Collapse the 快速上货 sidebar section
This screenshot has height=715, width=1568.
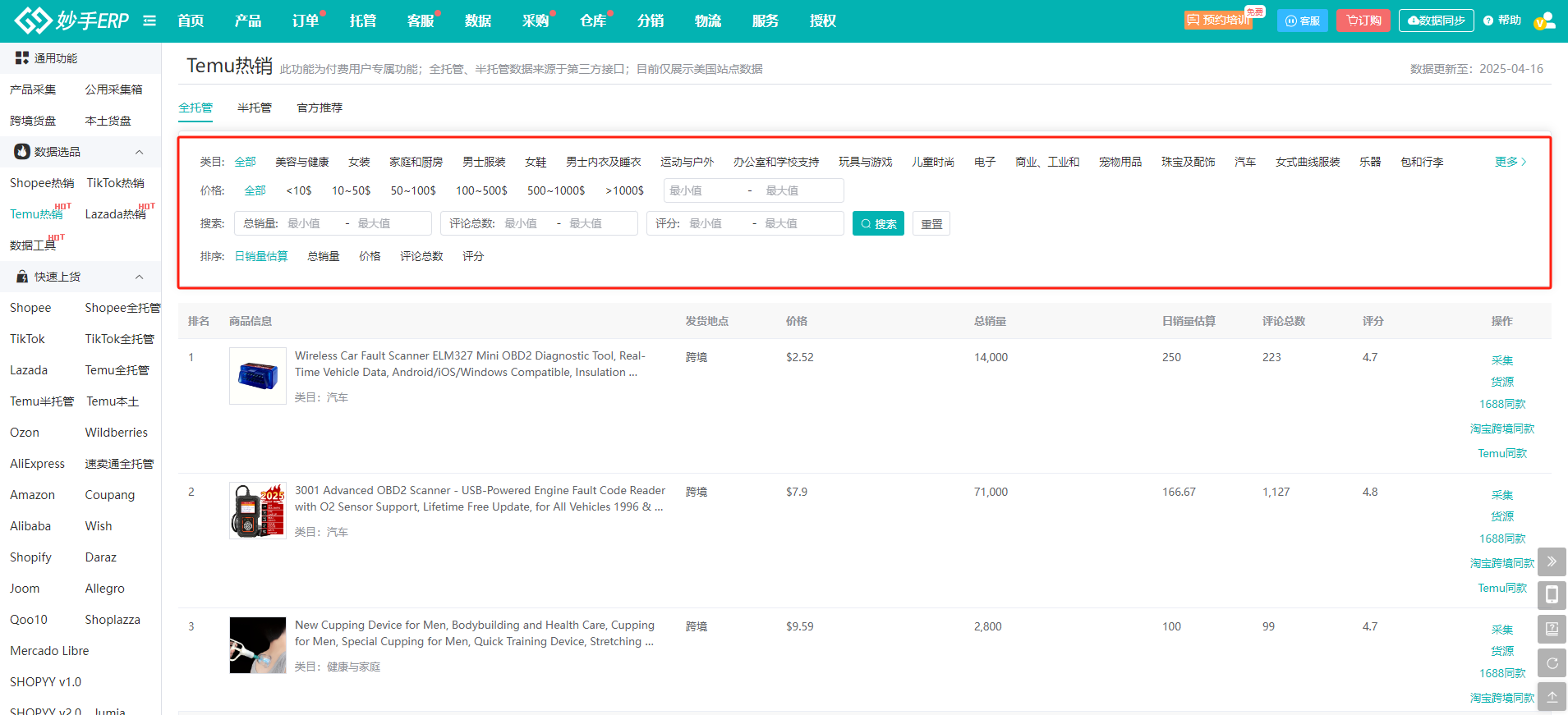(140, 277)
